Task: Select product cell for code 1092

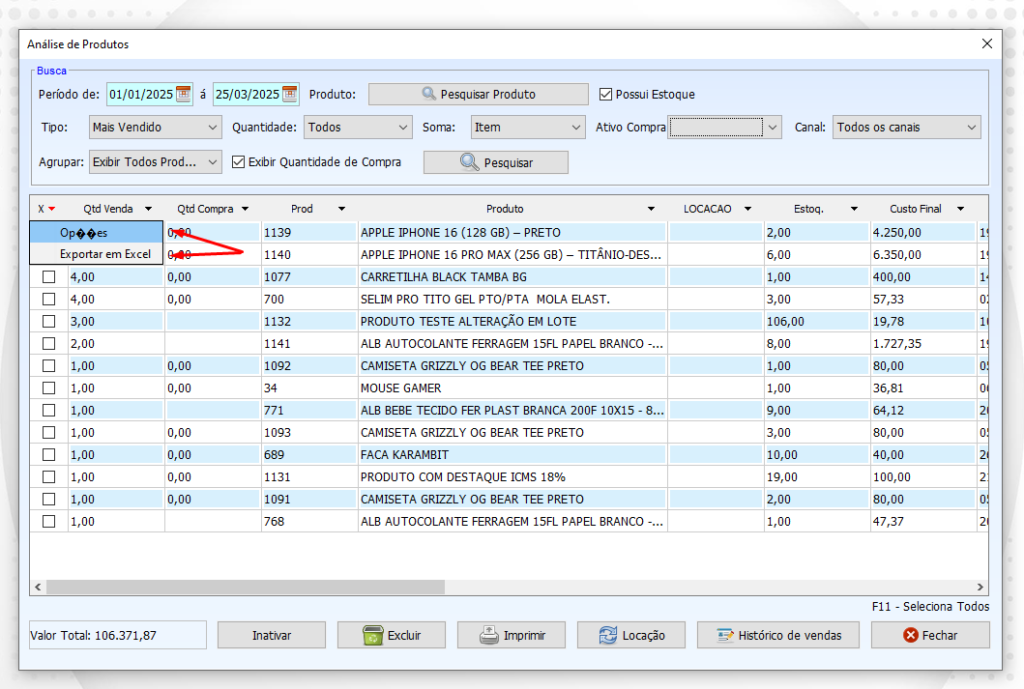Action: (x=513, y=366)
